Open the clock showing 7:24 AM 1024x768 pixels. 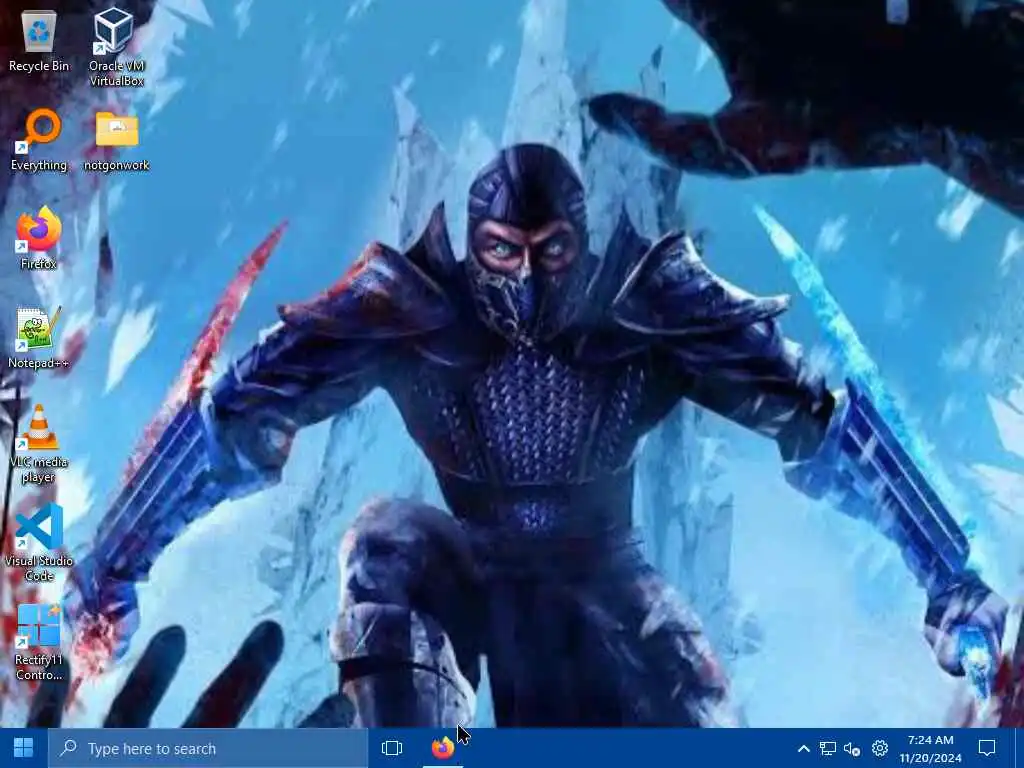point(931,748)
